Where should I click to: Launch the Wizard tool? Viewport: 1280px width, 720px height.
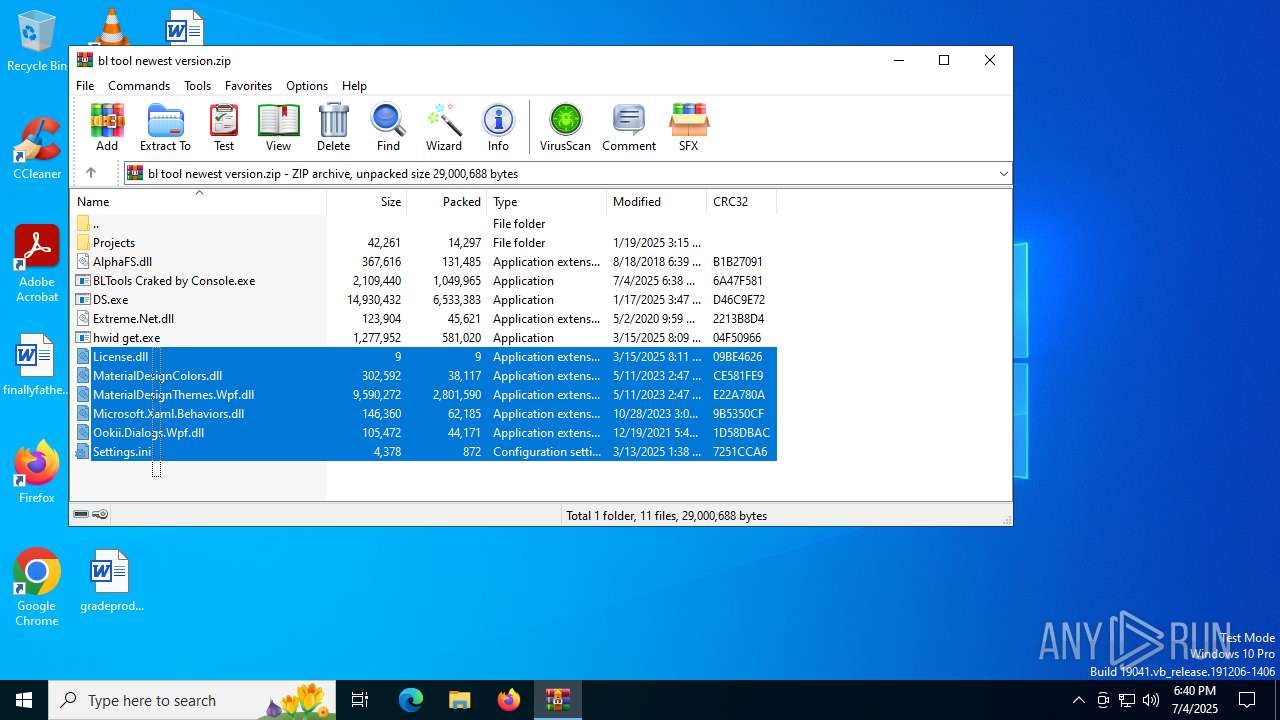coord(444,128)
